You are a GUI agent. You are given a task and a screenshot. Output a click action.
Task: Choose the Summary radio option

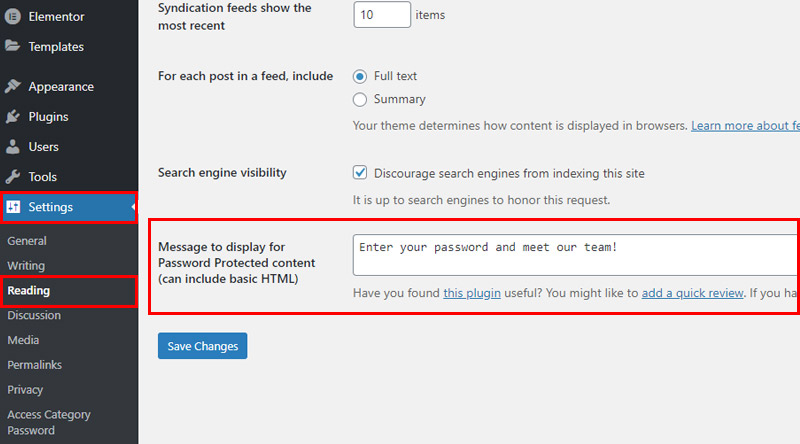click(360, 100)
